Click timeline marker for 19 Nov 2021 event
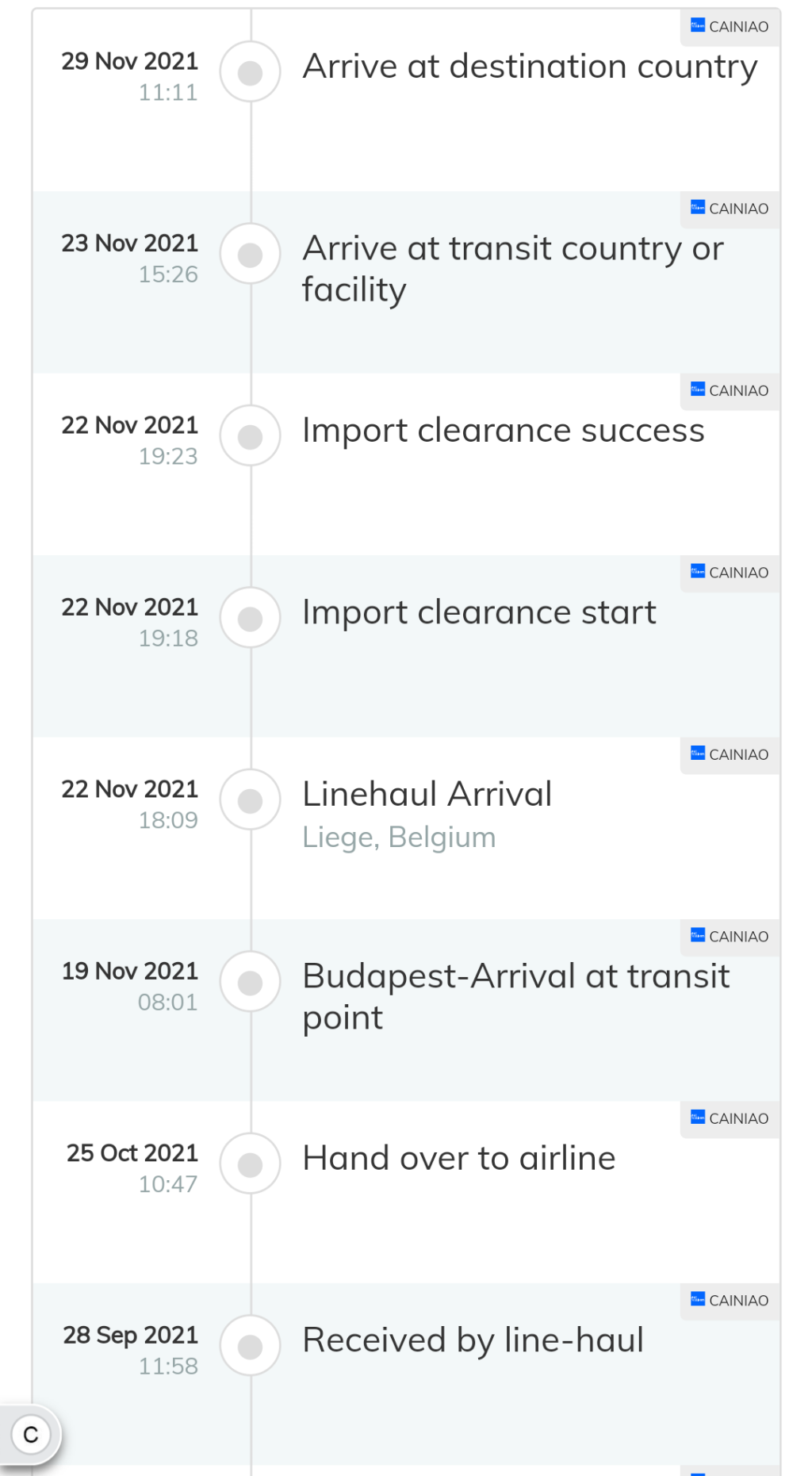Screen dimensions: 812x1476 coord(251,983)
